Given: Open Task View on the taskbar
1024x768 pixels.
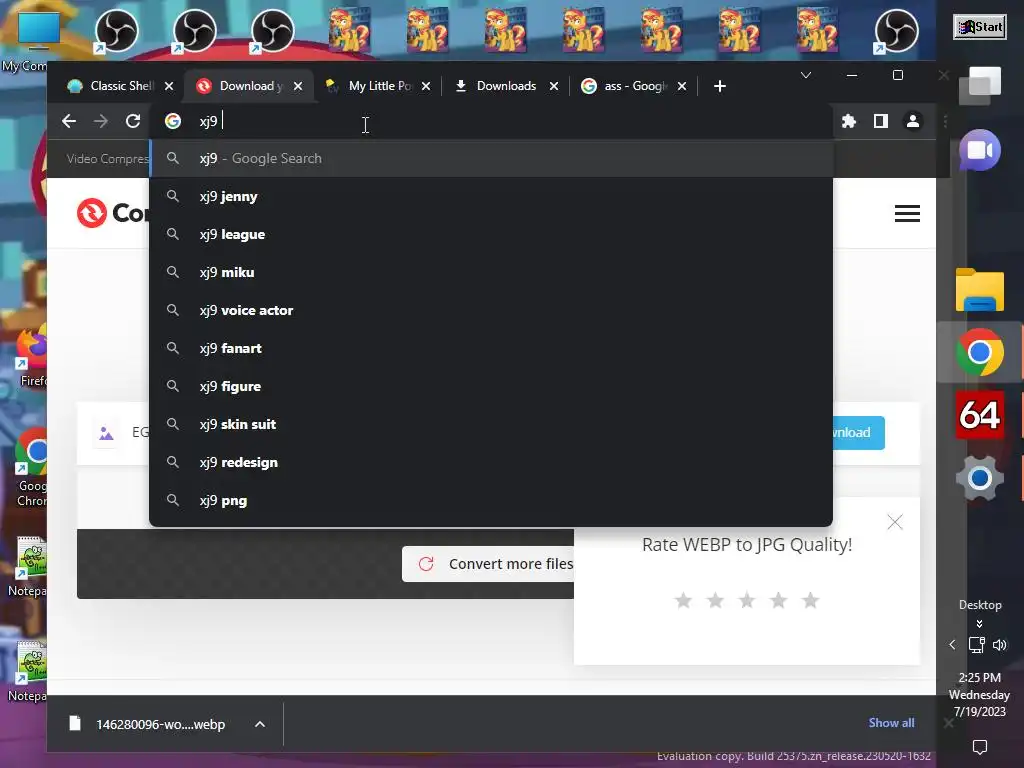Looking at the screenshot, I should tap(980, 86).
